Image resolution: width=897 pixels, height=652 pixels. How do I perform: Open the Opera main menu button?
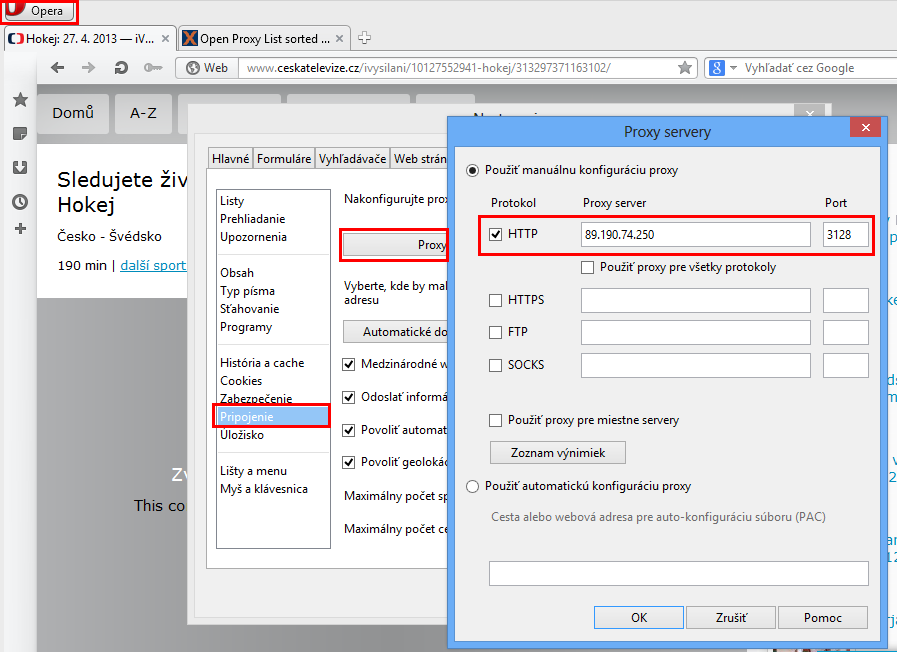coord(40,11)
